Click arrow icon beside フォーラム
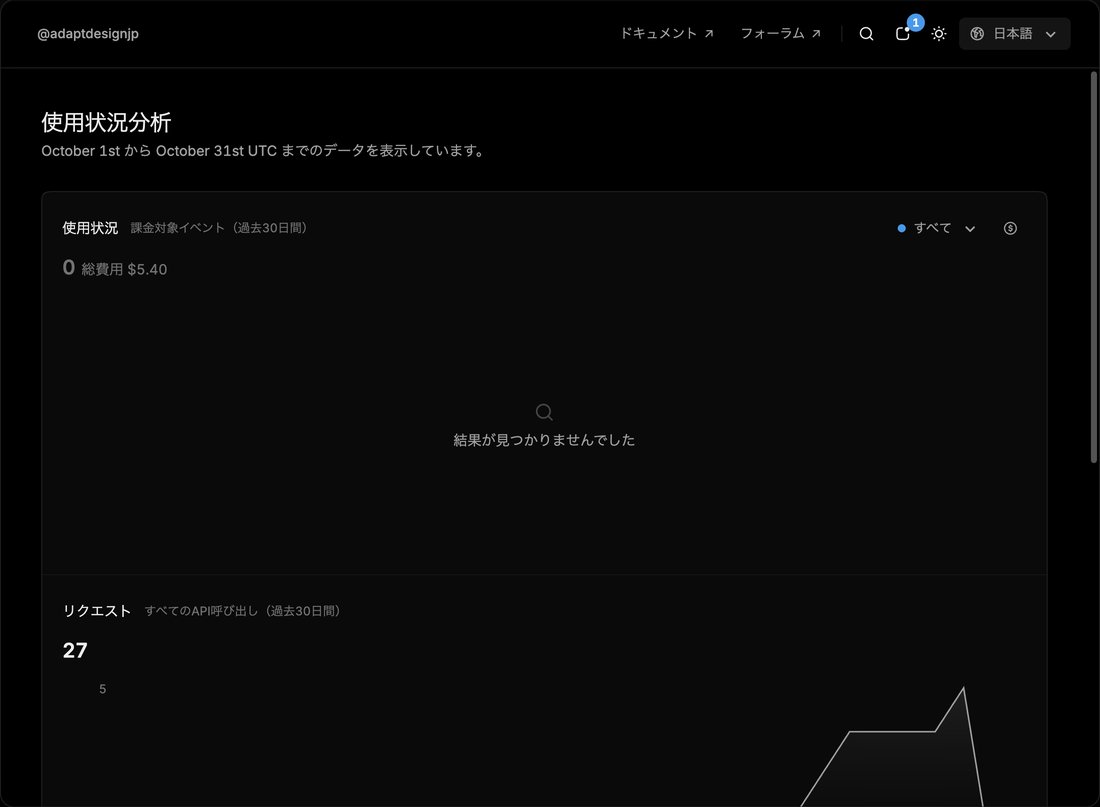Screen dimensions: 1100x807 [x=816, y=33]
